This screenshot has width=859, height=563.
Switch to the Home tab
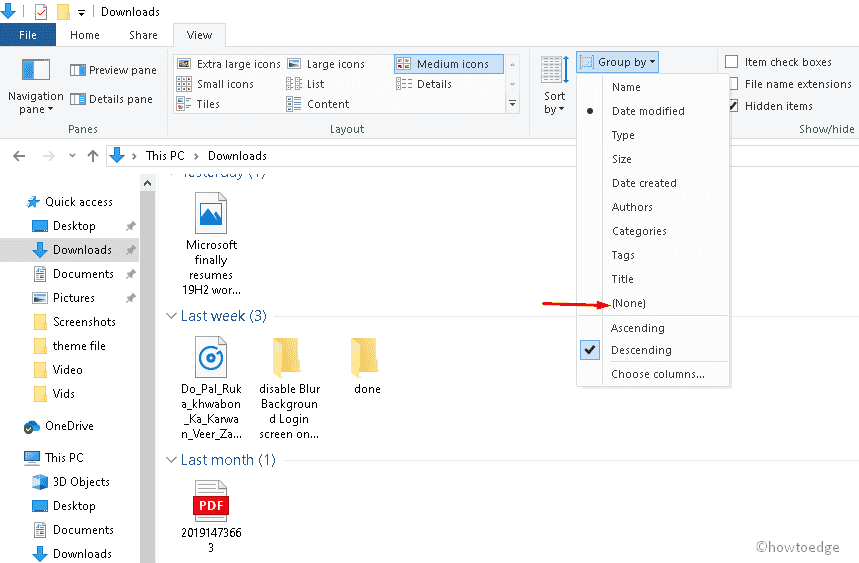(85, 35)
